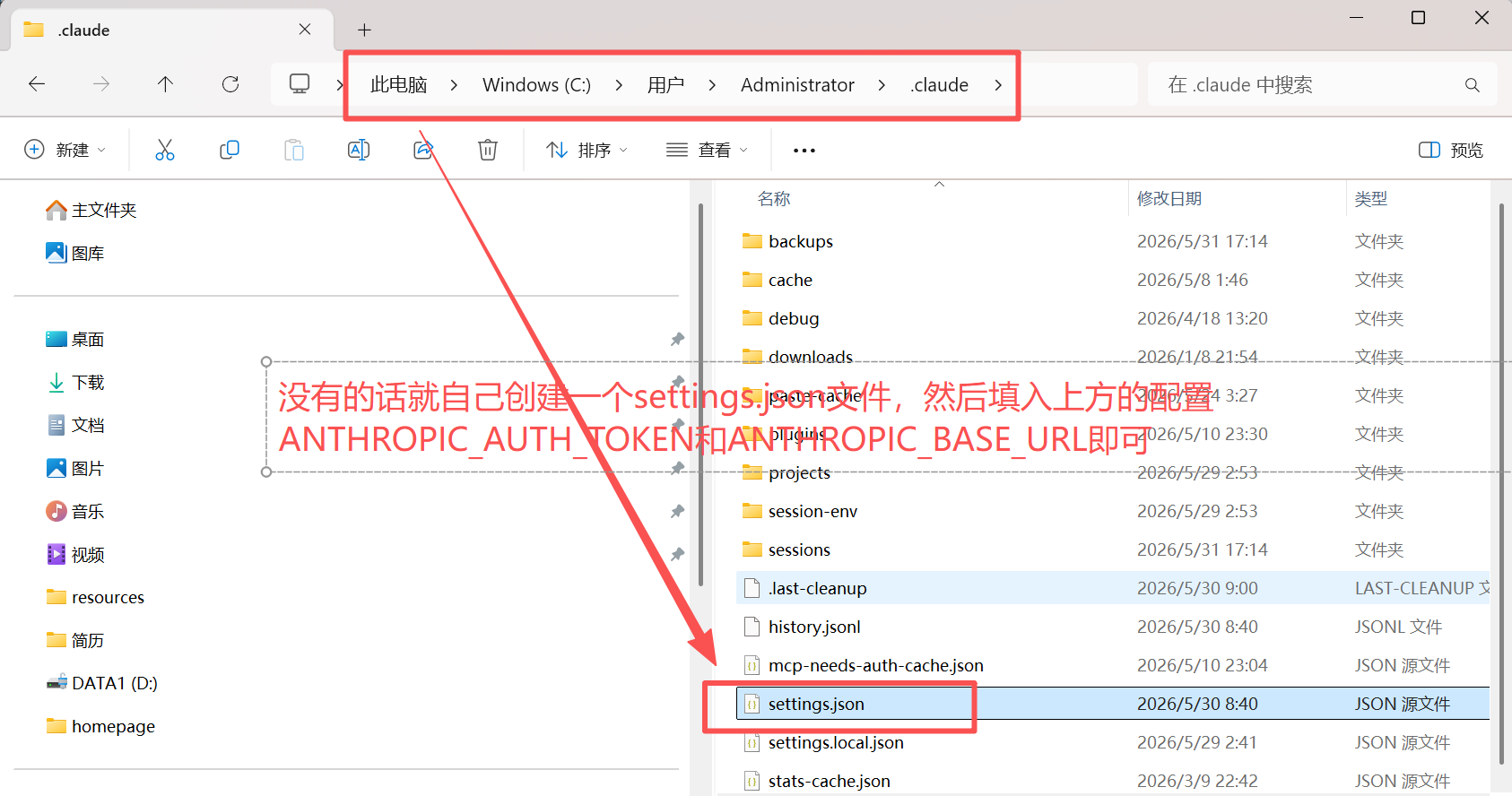
Task: Click the file list vertical scrollbar
Action: click(x=1501, y=484)
